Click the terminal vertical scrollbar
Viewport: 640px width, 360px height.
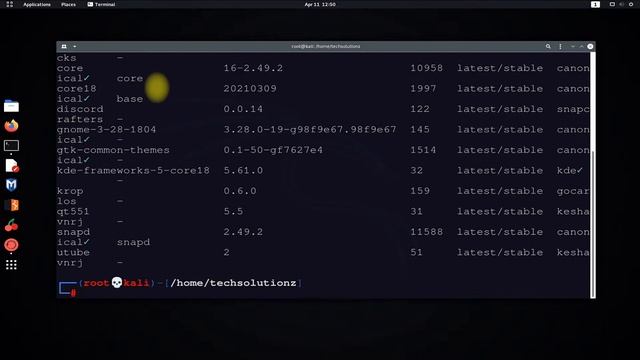pos(593,223)
